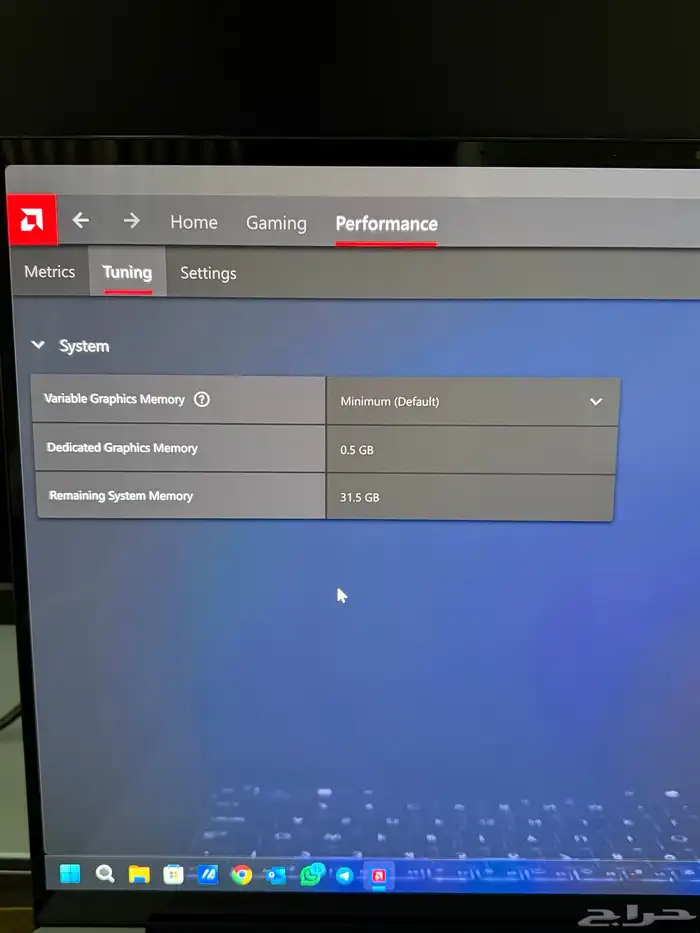
Task: Open Microsoft Store from taskbar
Action: (x=173, y=874)
